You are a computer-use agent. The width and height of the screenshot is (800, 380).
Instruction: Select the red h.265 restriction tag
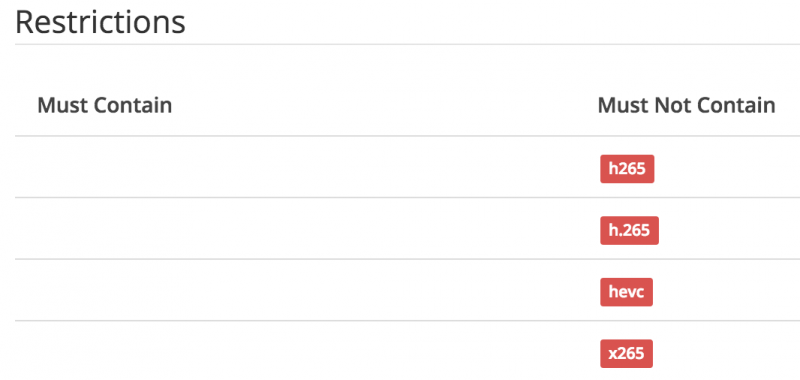click(629, 231)
